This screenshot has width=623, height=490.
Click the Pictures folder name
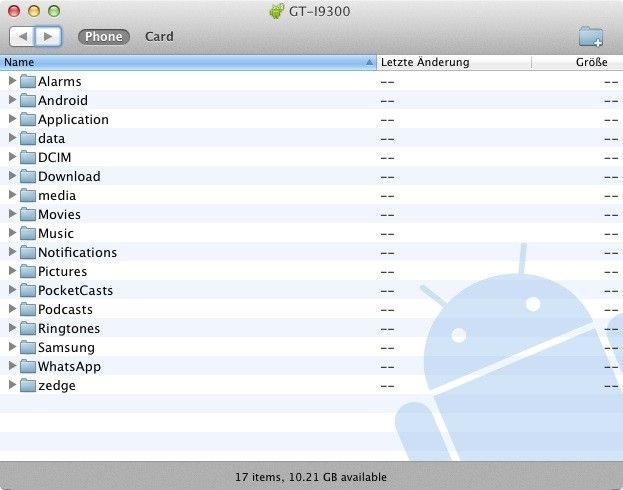tap(62, 271)
